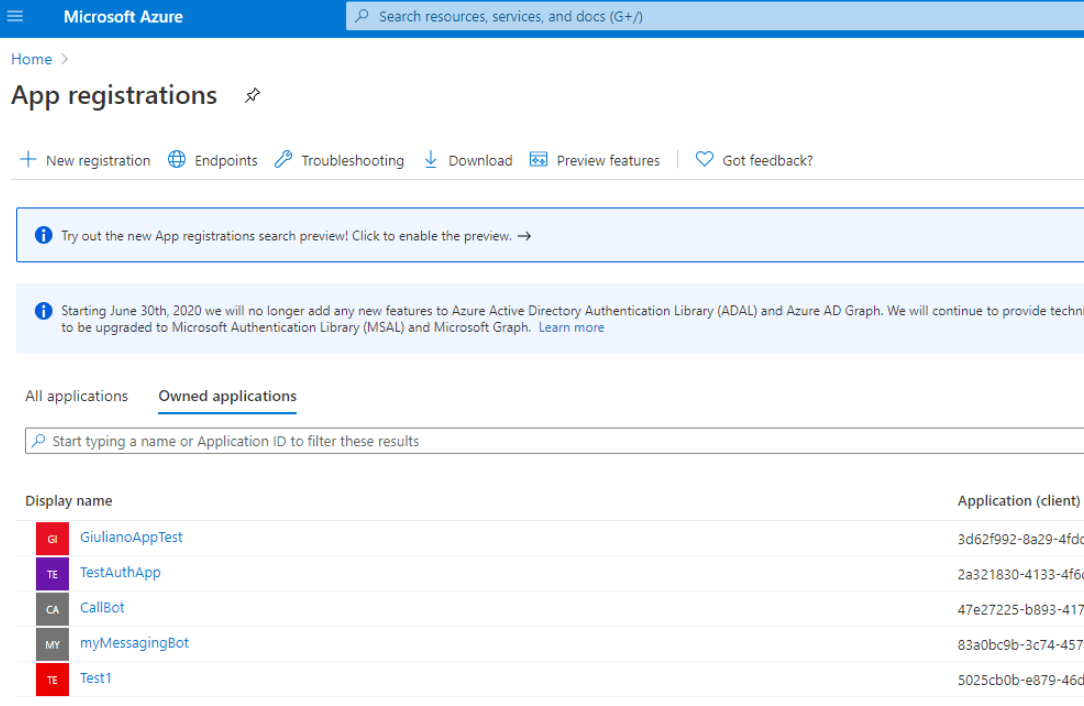Select the Owned applications tab
The image size is (1084, 706).
[x=226, y=396]
